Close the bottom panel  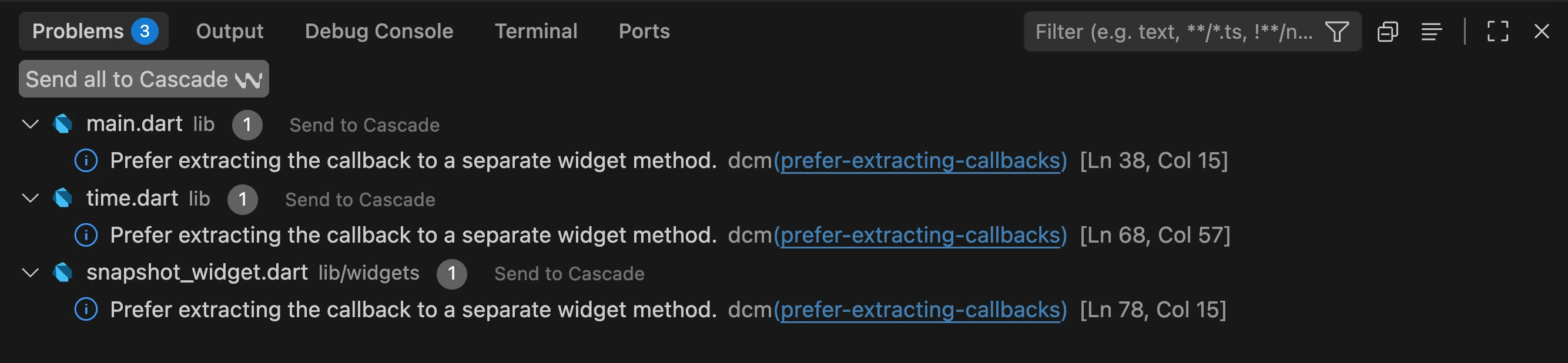[x=1541, y=32]
